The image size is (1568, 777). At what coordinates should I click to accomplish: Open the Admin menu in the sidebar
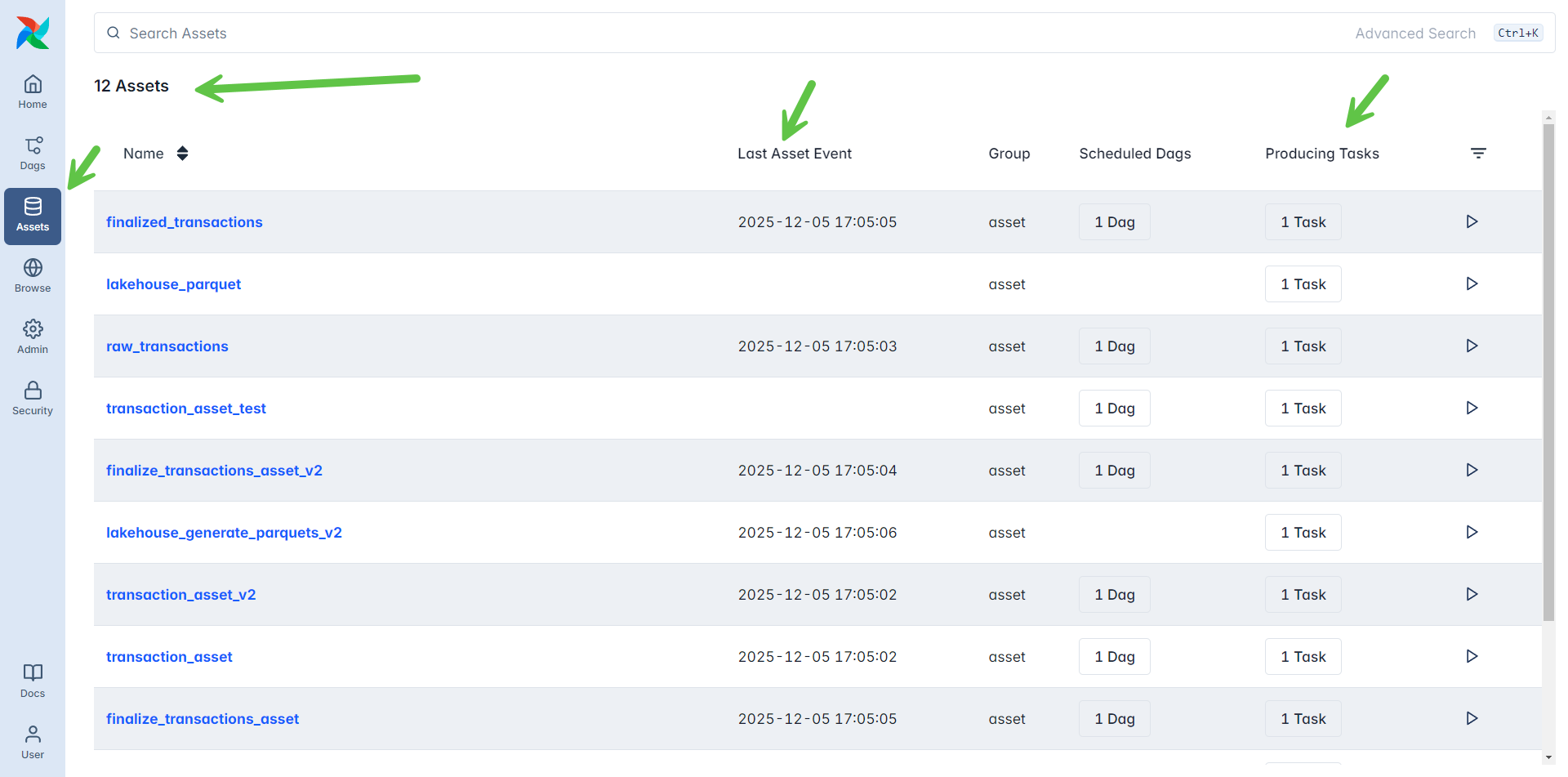coord(33,337)
